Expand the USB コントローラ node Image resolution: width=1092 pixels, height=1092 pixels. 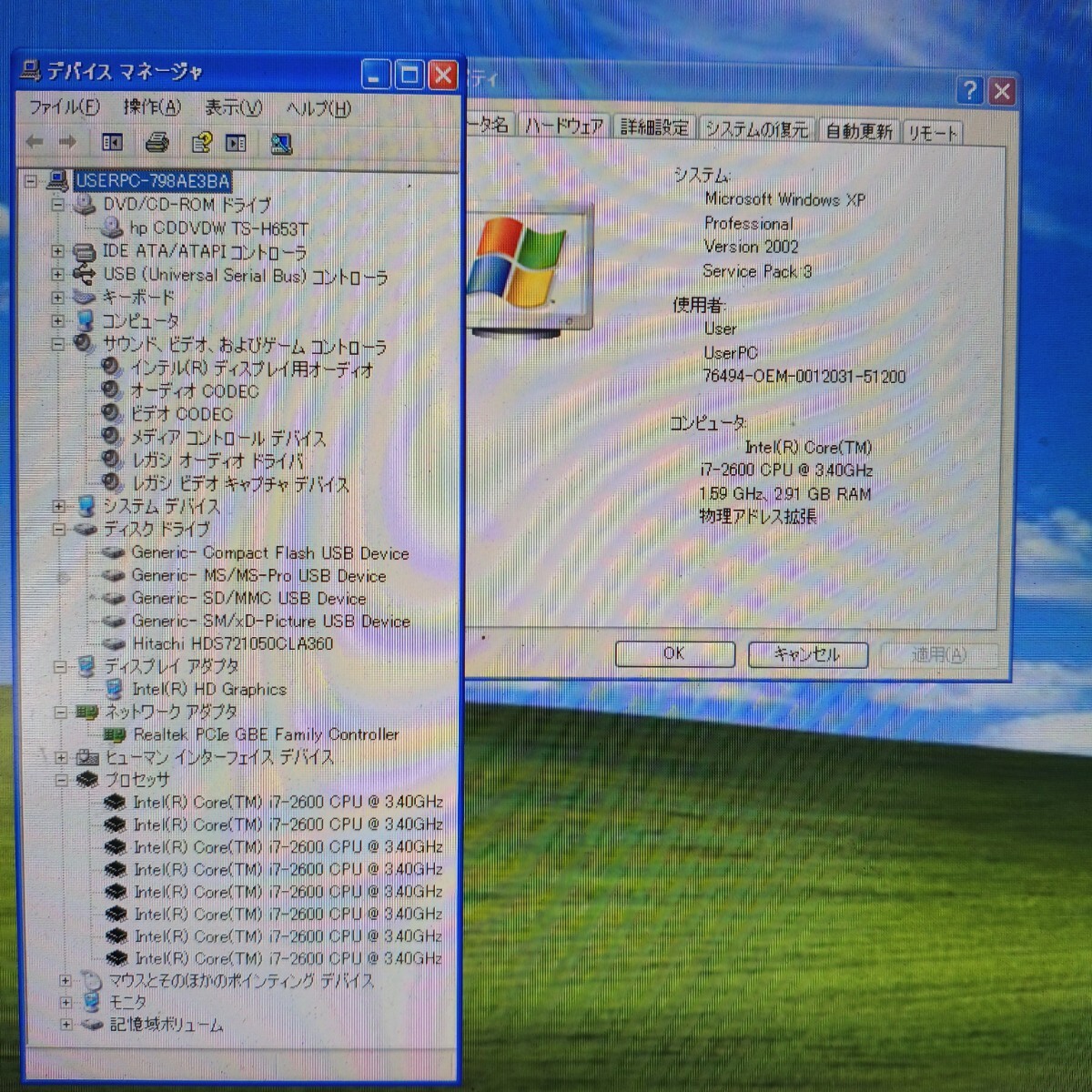(x=57, y=274)
